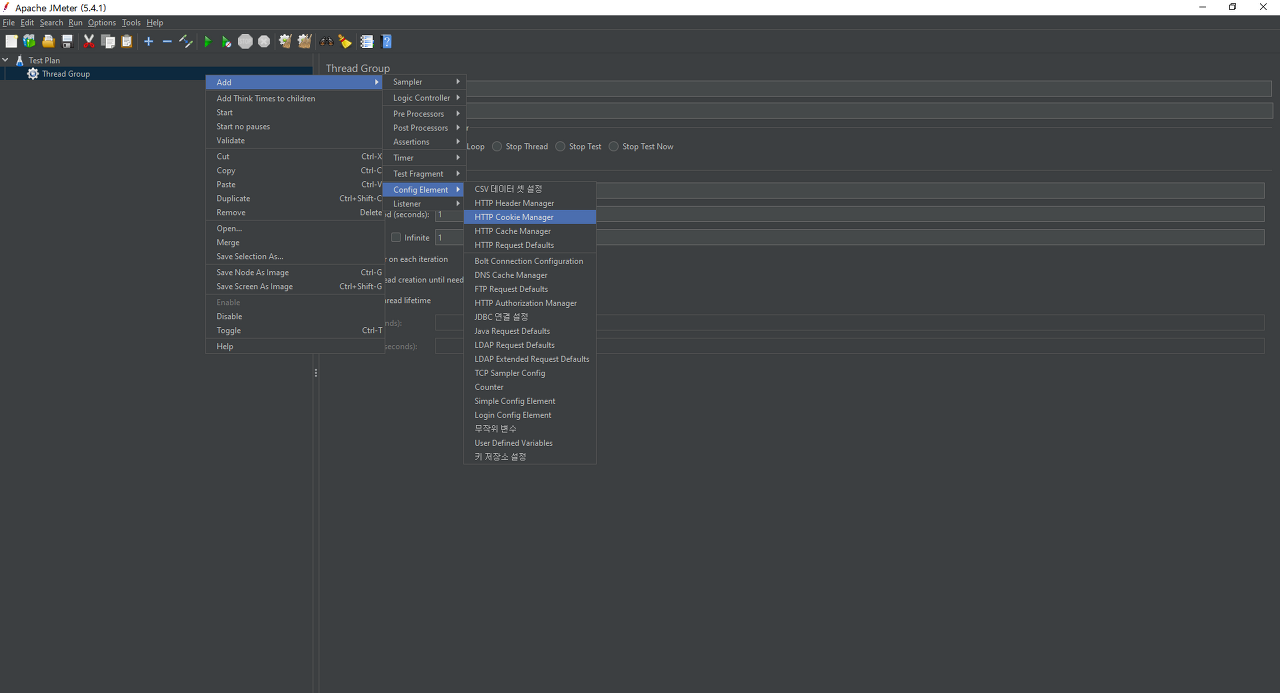
Task: Click the New test plan toolbar icon
Action: [11, 41]
